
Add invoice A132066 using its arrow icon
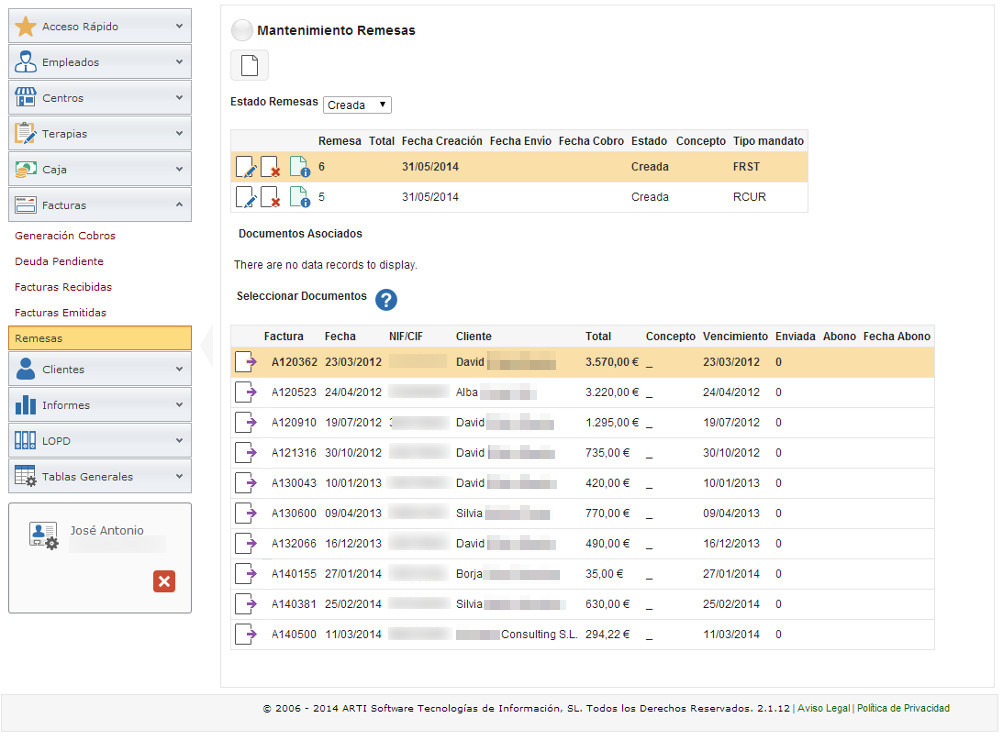246,544
